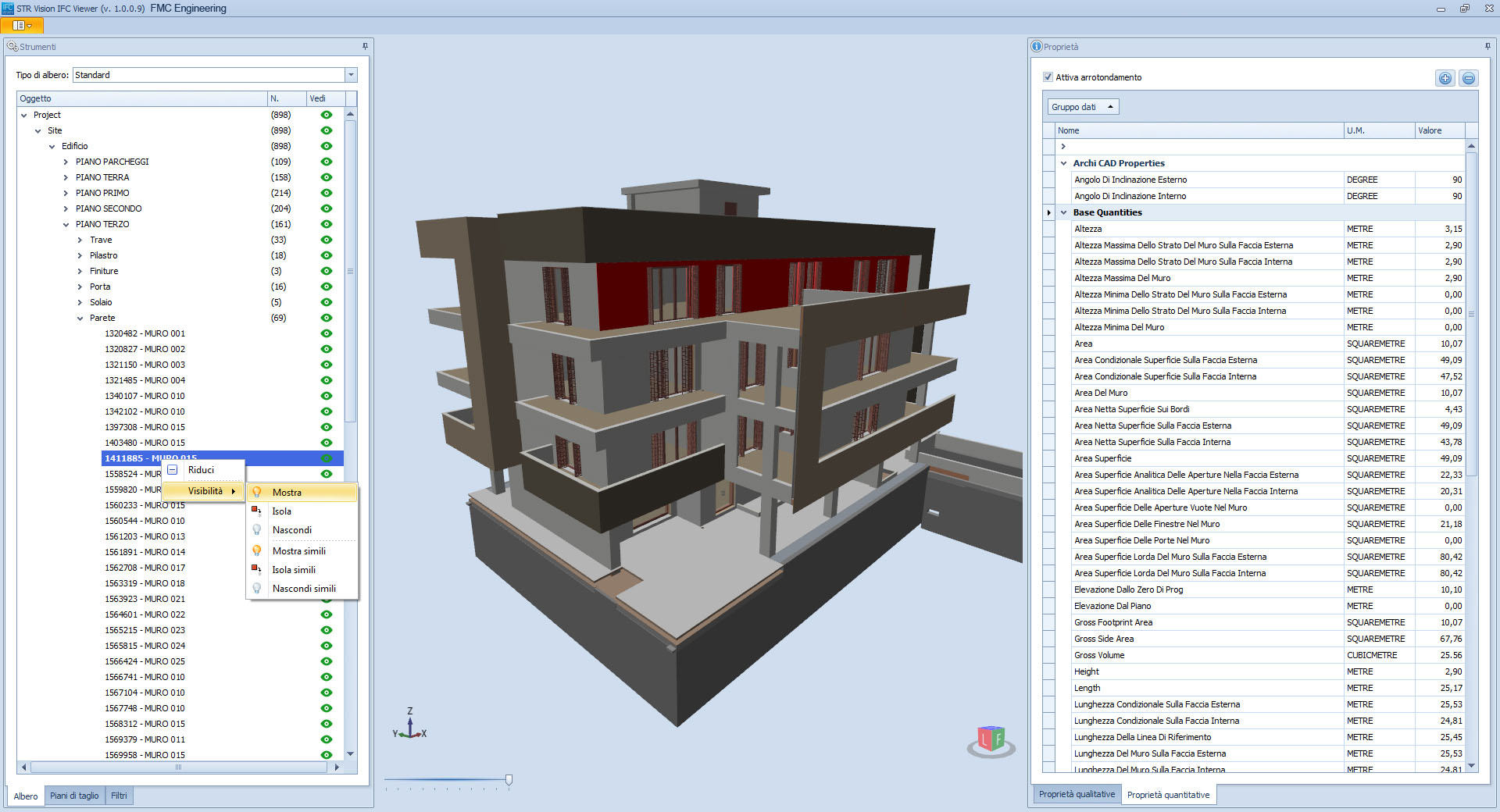Viewport: 1500px width, 812px height.
Task: Click the slider handle below the 3D view
Action: (x=509, y=779)
